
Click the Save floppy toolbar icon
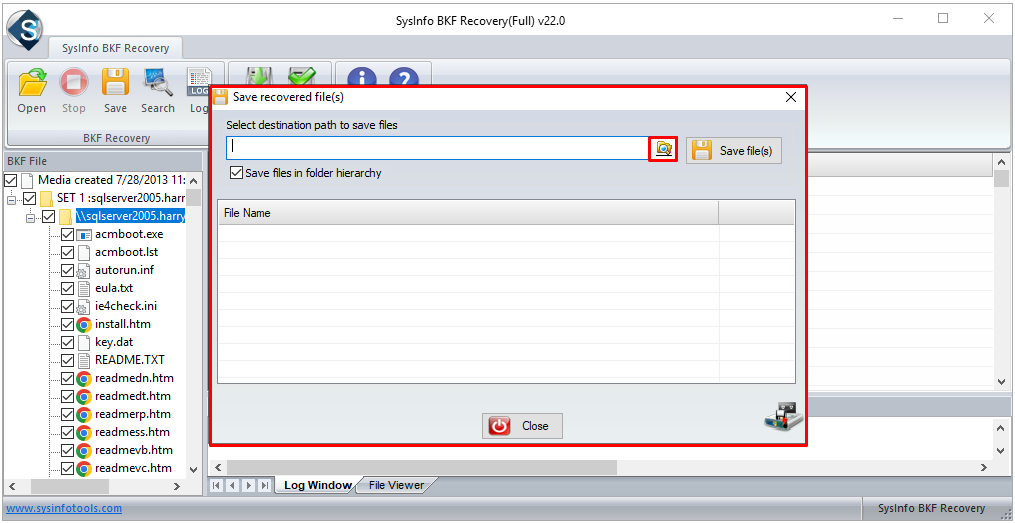point(115,83)
